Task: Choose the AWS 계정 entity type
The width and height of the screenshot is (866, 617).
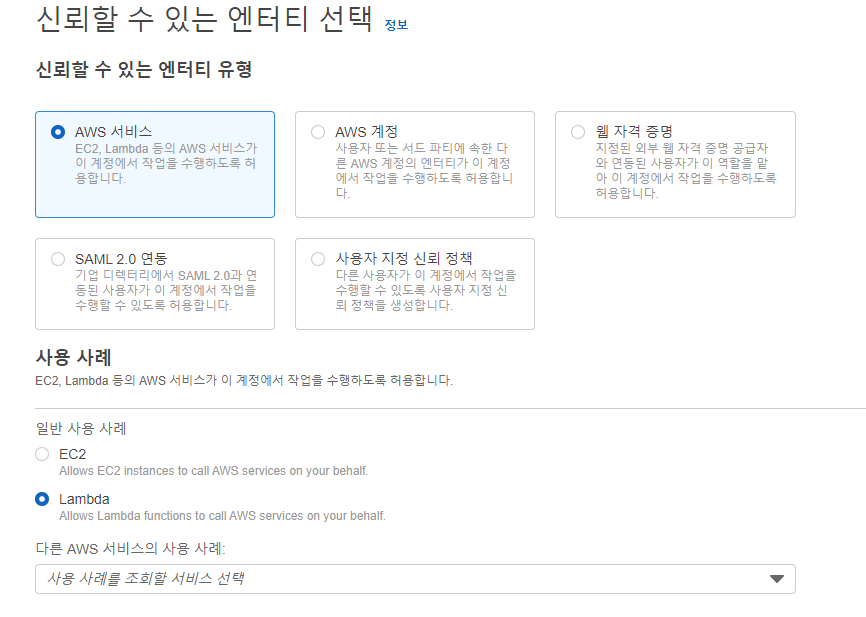Action: (x=318, y=132)
